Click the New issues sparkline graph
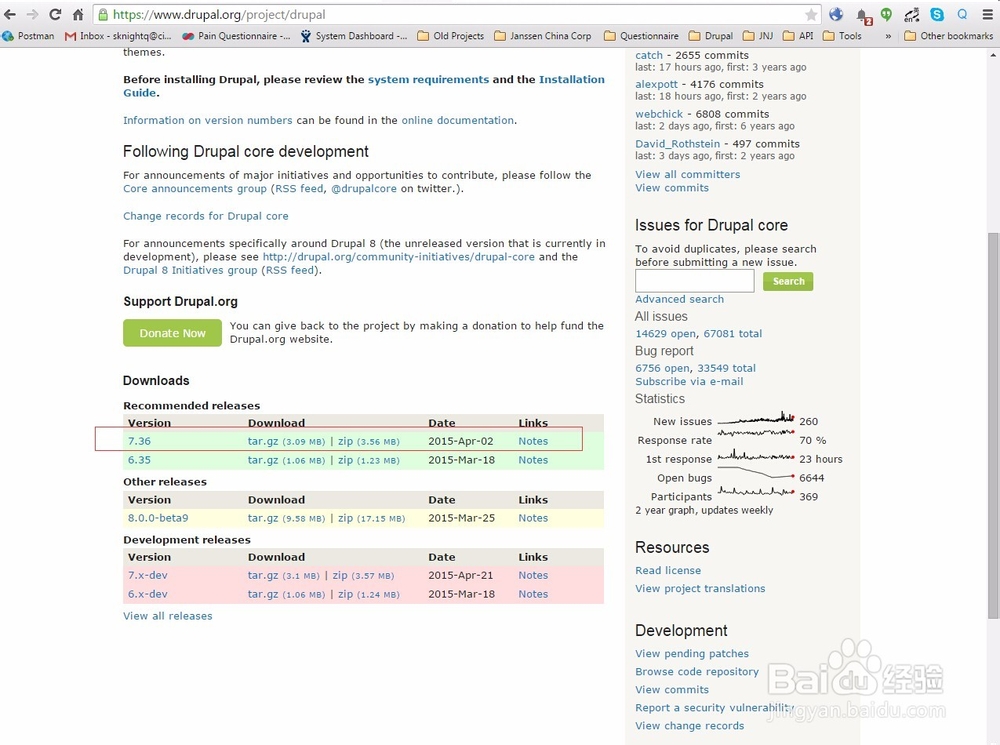Screen dimensions: 1000x745 click(756, 420)
